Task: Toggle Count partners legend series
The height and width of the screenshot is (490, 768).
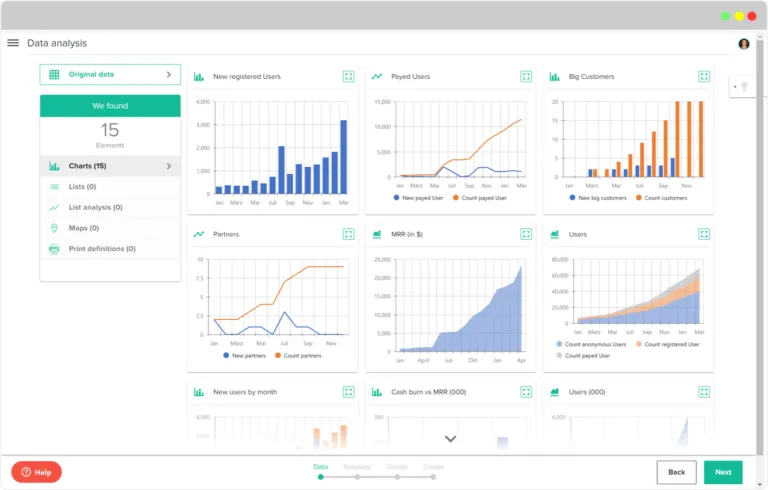Action: tap(298, 356)
